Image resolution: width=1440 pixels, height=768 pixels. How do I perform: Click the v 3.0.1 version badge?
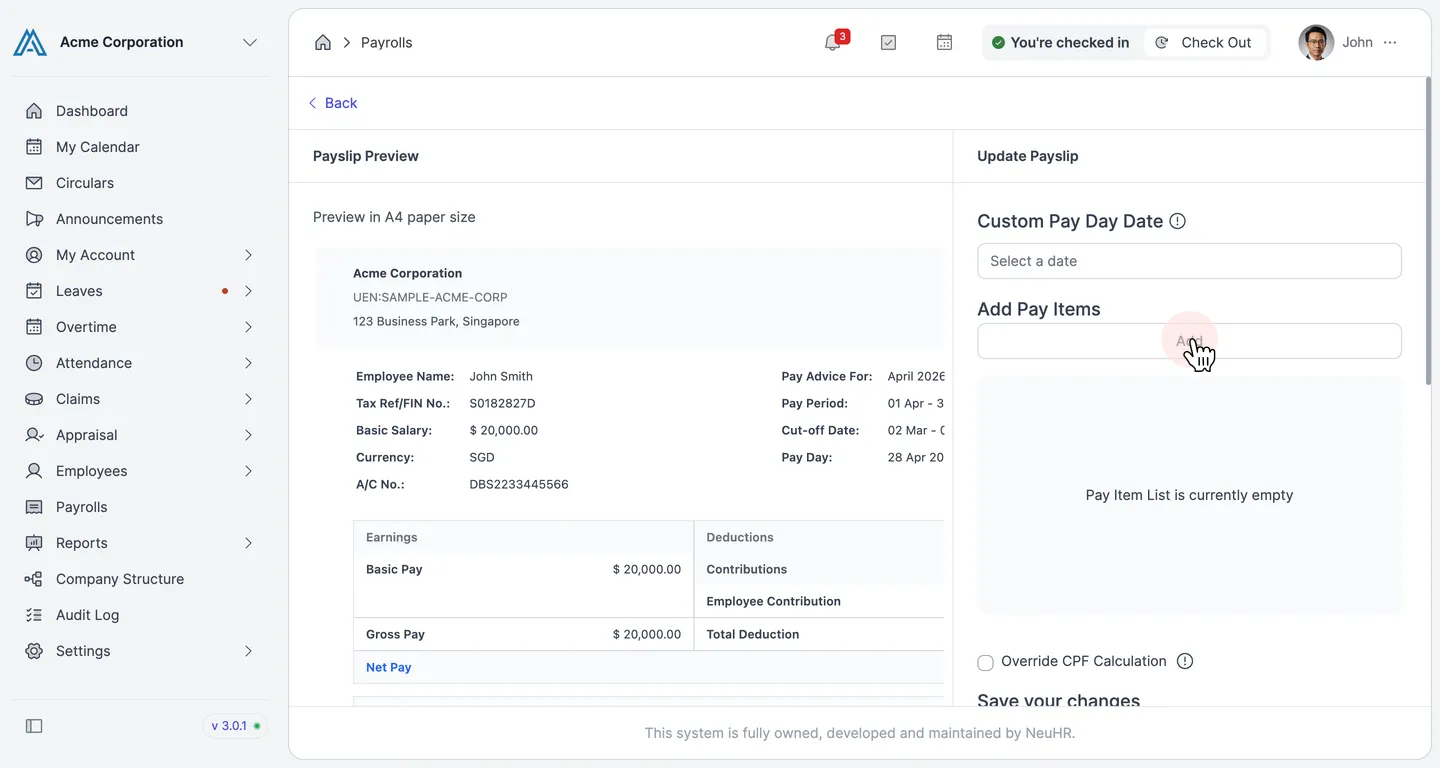pyautogui.click(x=236, y=726)
